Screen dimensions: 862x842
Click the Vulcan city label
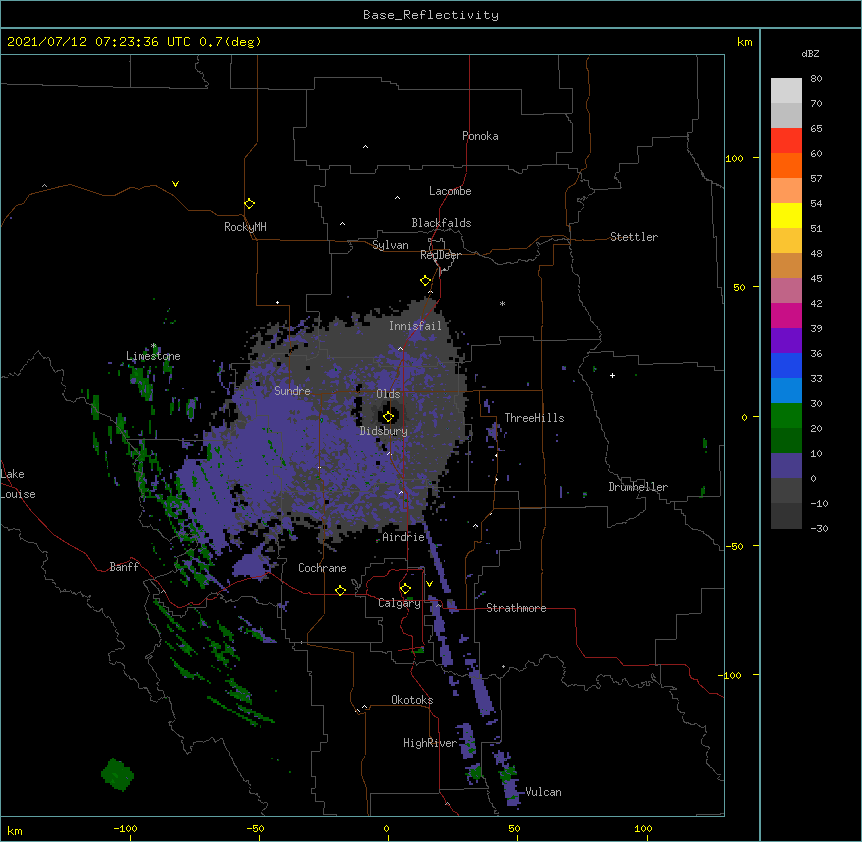543,792
